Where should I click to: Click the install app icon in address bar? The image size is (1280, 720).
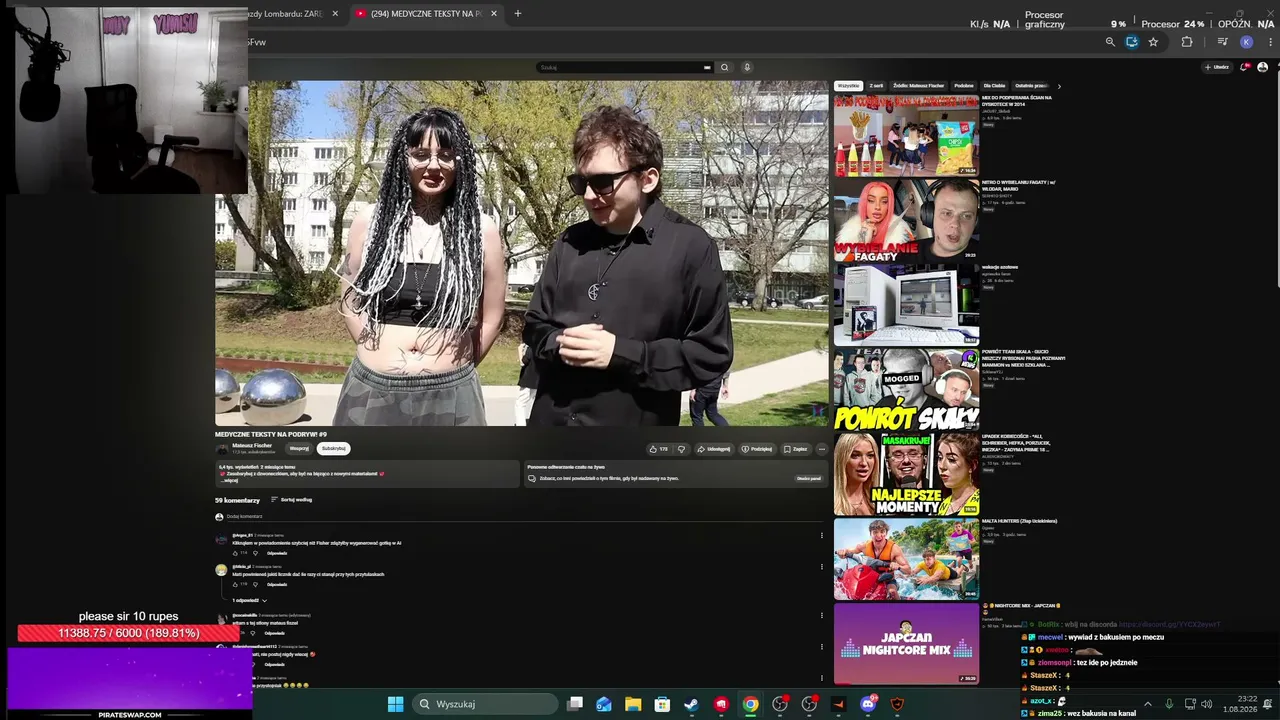1132,42
